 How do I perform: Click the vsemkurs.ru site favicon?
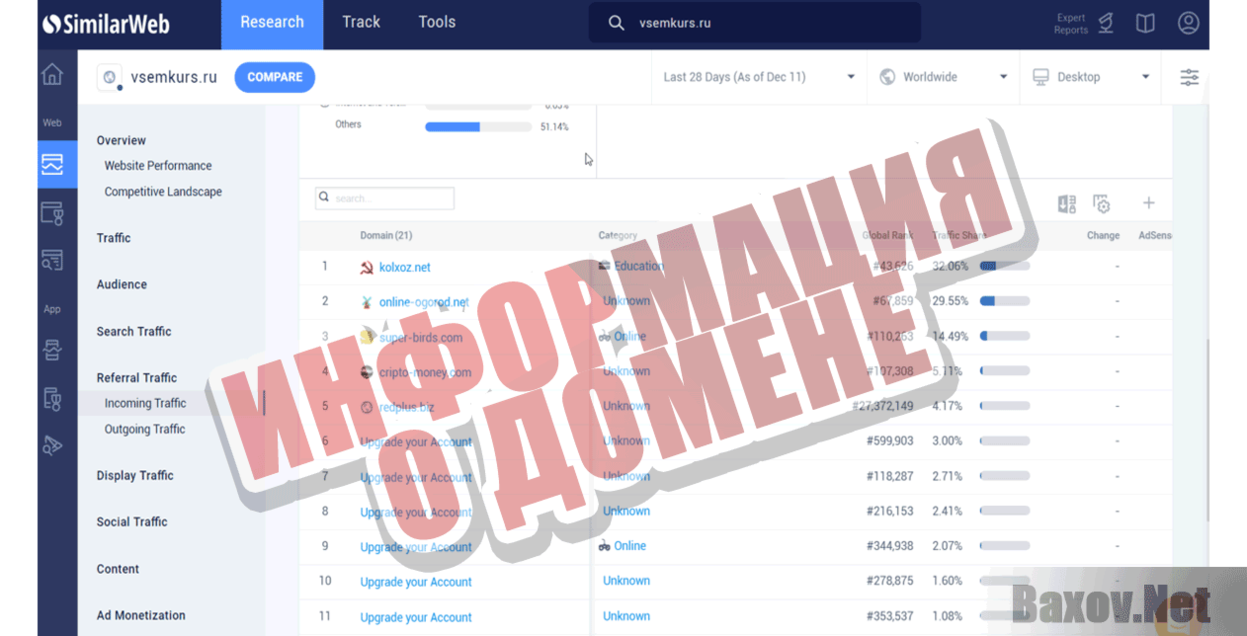coord(109,77)
